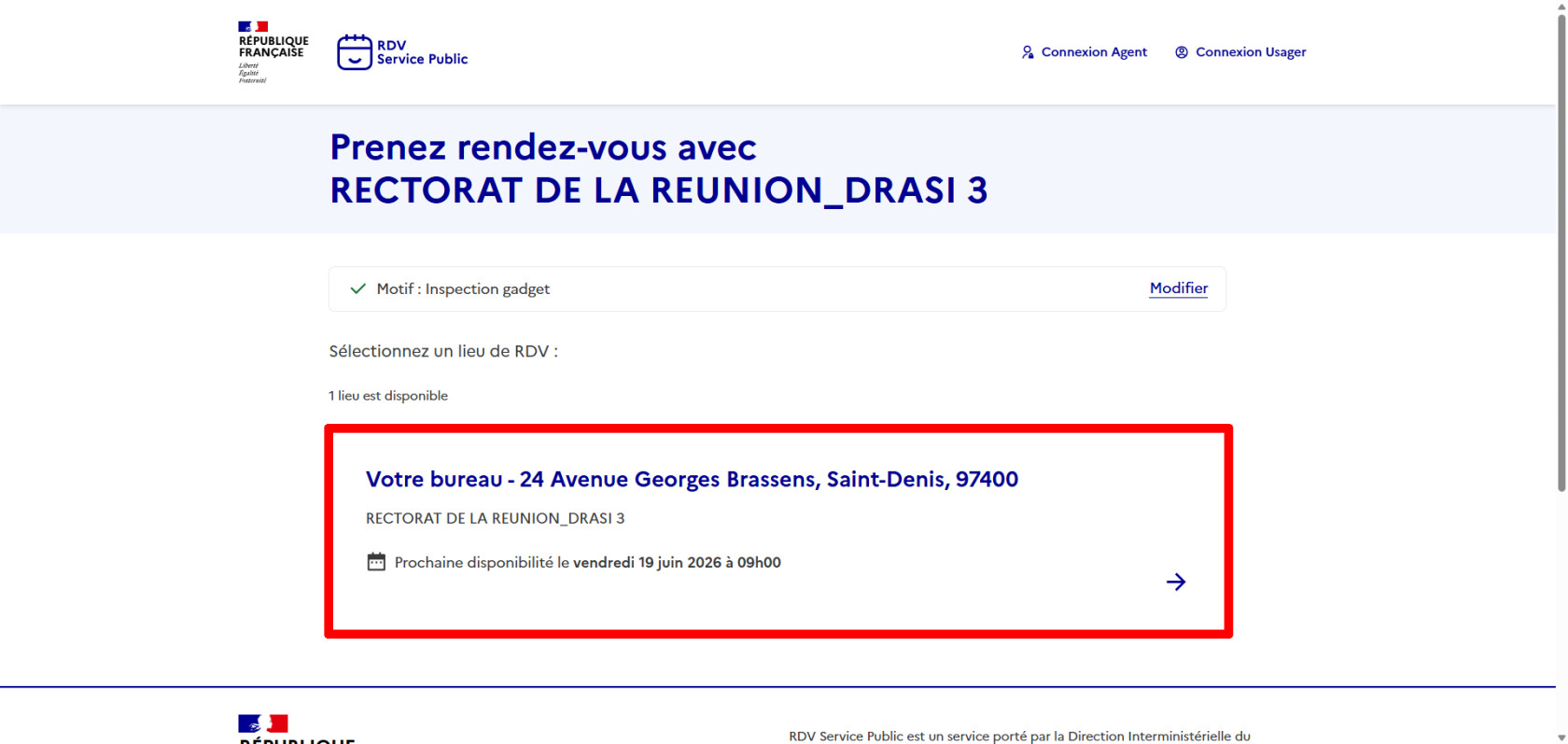Image resolution: width=1568 pixels, height=744 pixels.
Task: Open the RDV Service Public calendar logo
Action: pos(402,52)
